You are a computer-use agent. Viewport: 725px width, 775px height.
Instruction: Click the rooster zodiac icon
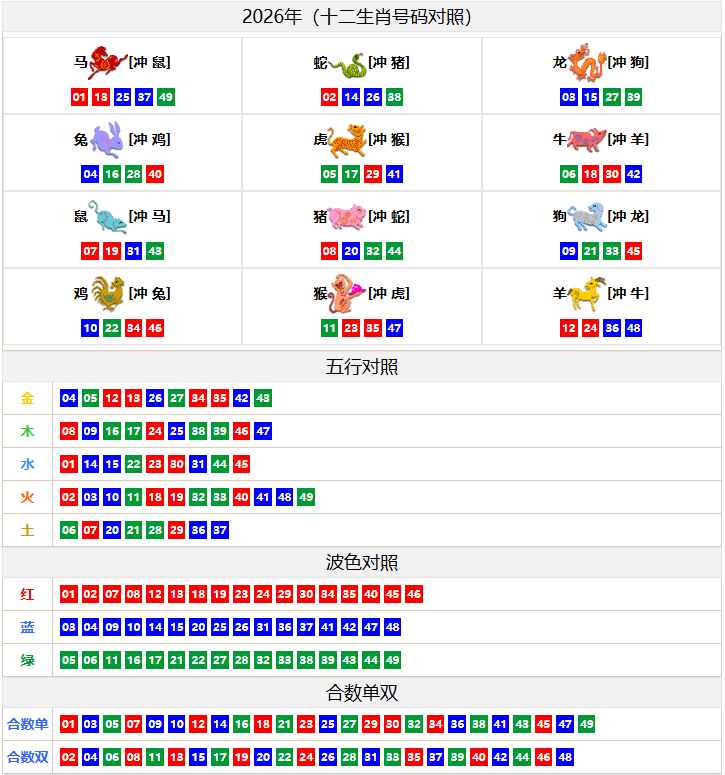[x=108, y=293]
